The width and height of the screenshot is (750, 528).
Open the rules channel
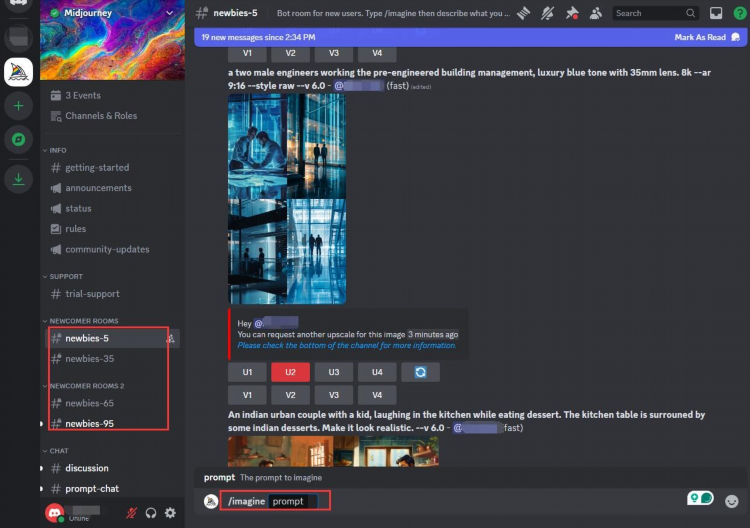112,229
